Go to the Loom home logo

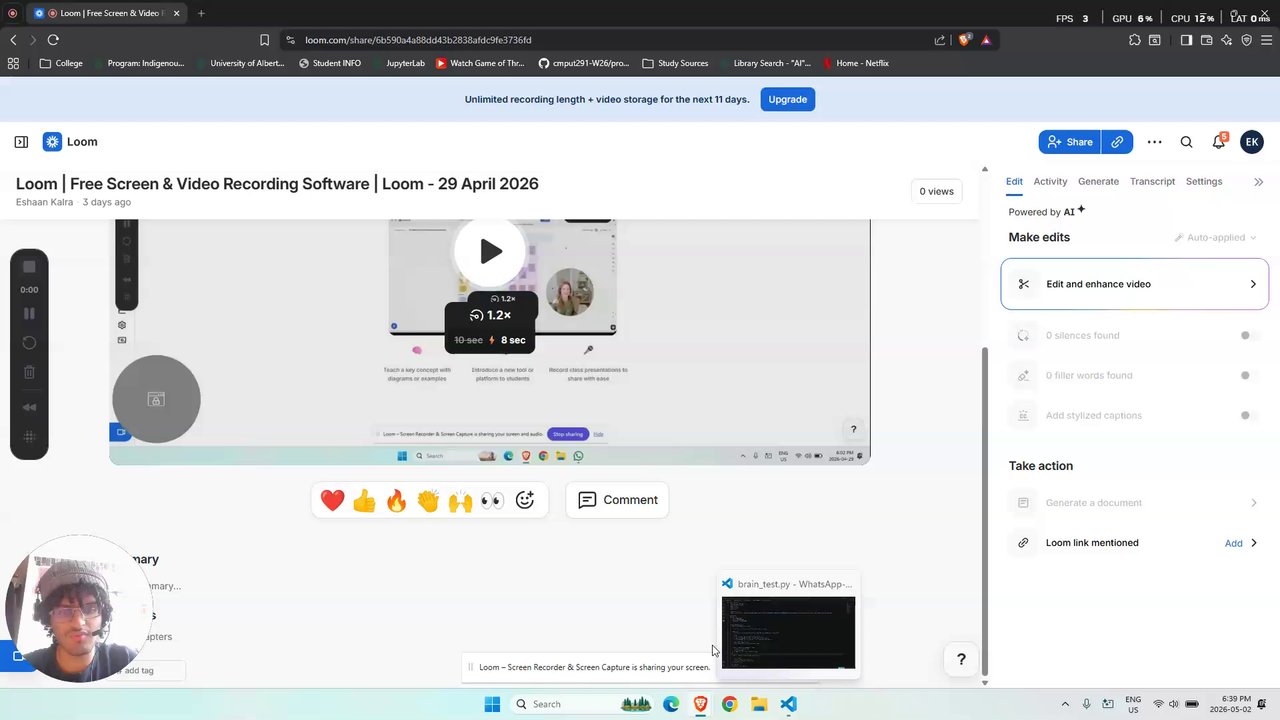tap(70, 142)
